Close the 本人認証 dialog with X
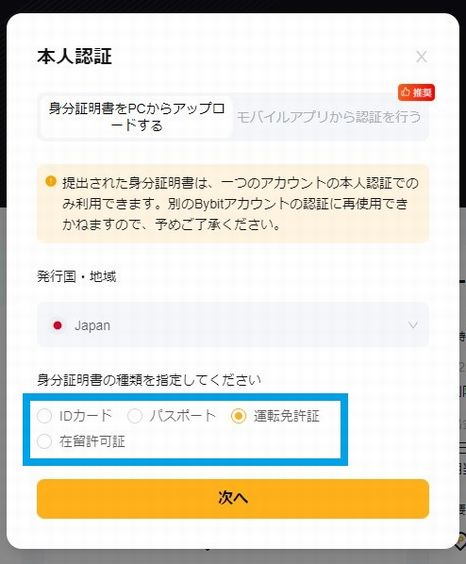The image size is (466, 564). tap(421, 56)
